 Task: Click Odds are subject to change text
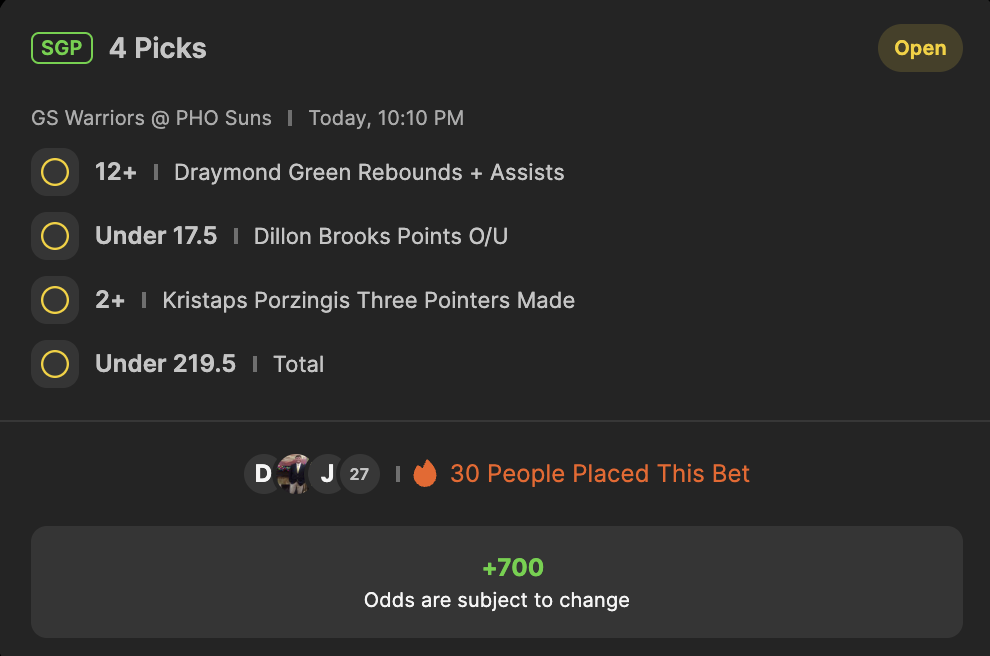[496, 600]
